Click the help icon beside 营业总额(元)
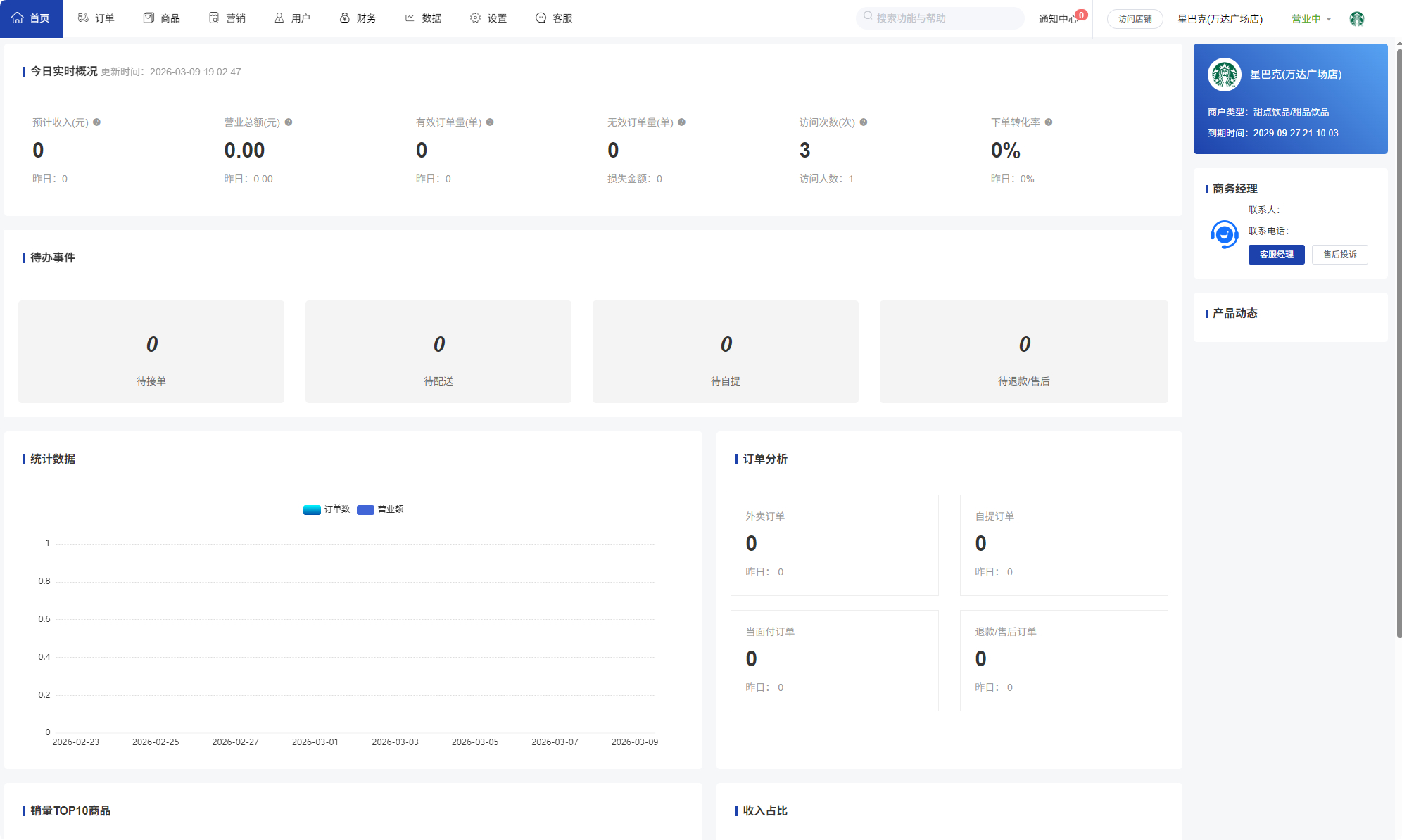The height and width of the screenshot is (840, 1402). pyautogui.click(x=289, y=122)
